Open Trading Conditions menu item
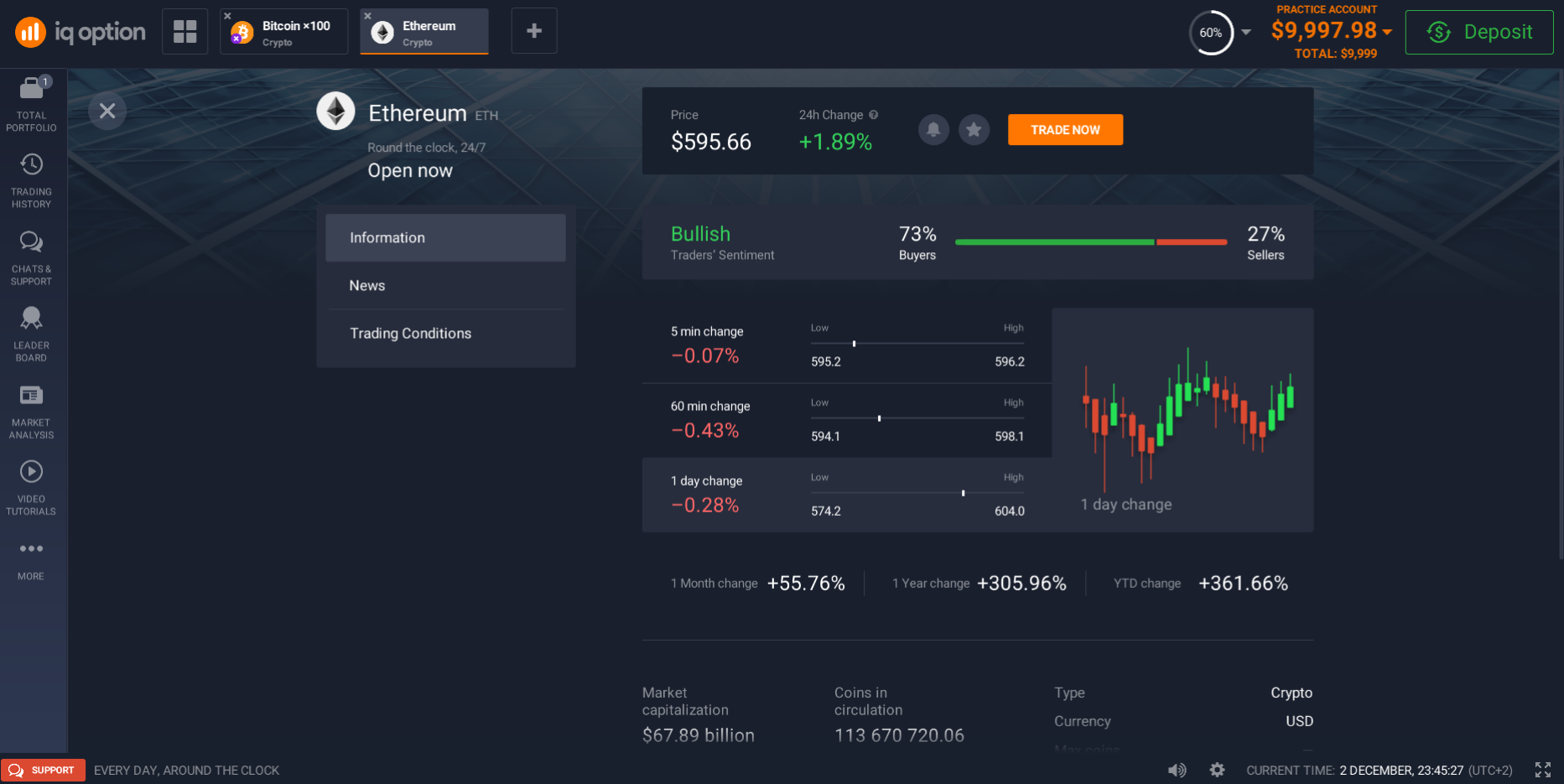The image size is (1564, 784). [445, 333]
